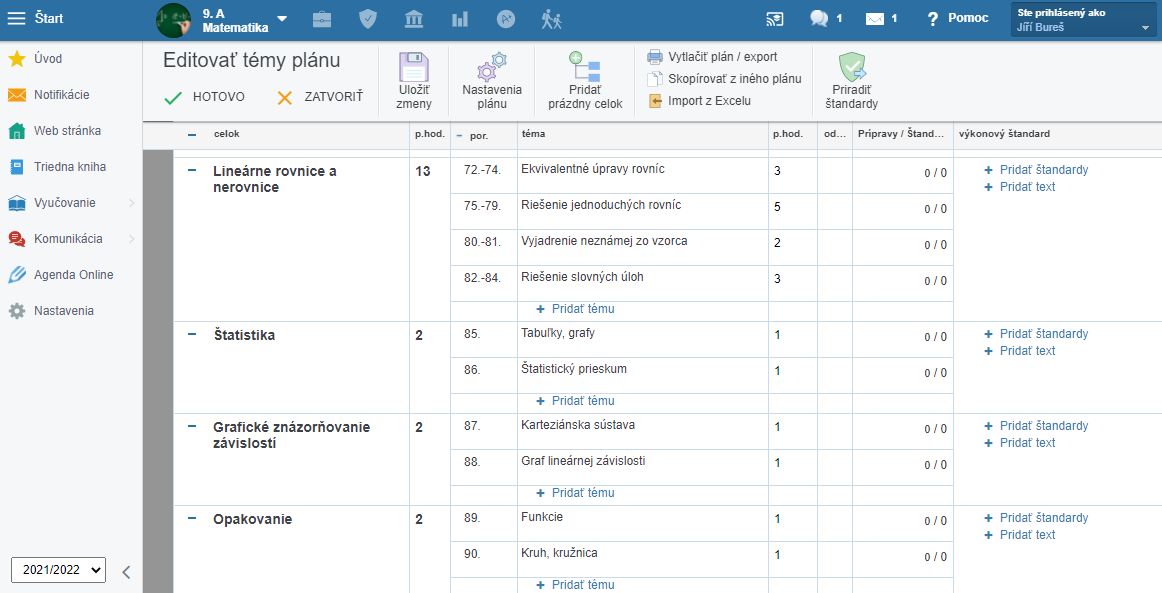The width and height of the screenshot is (1162, 593).
Task: Click the ZATVORIŤ button
Action: (320, 97)
